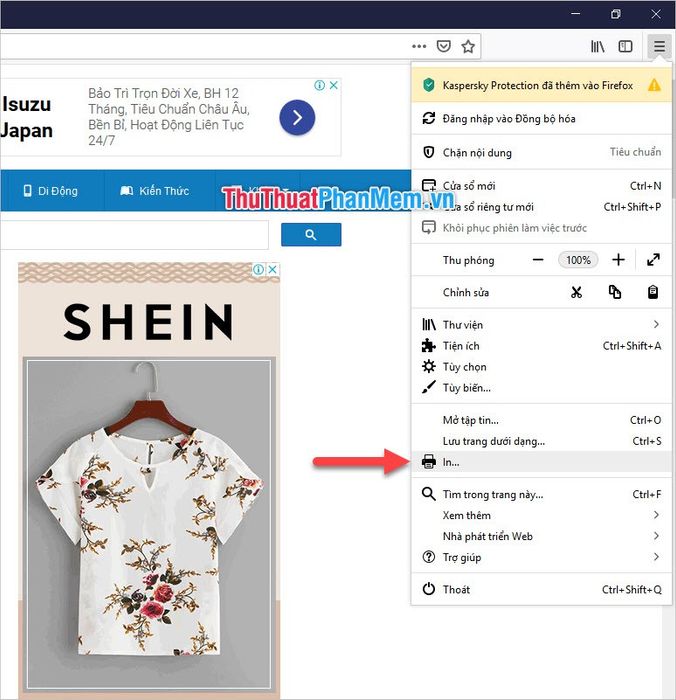
Task: Zoom out with the minus button
Action: click(538, 260)
